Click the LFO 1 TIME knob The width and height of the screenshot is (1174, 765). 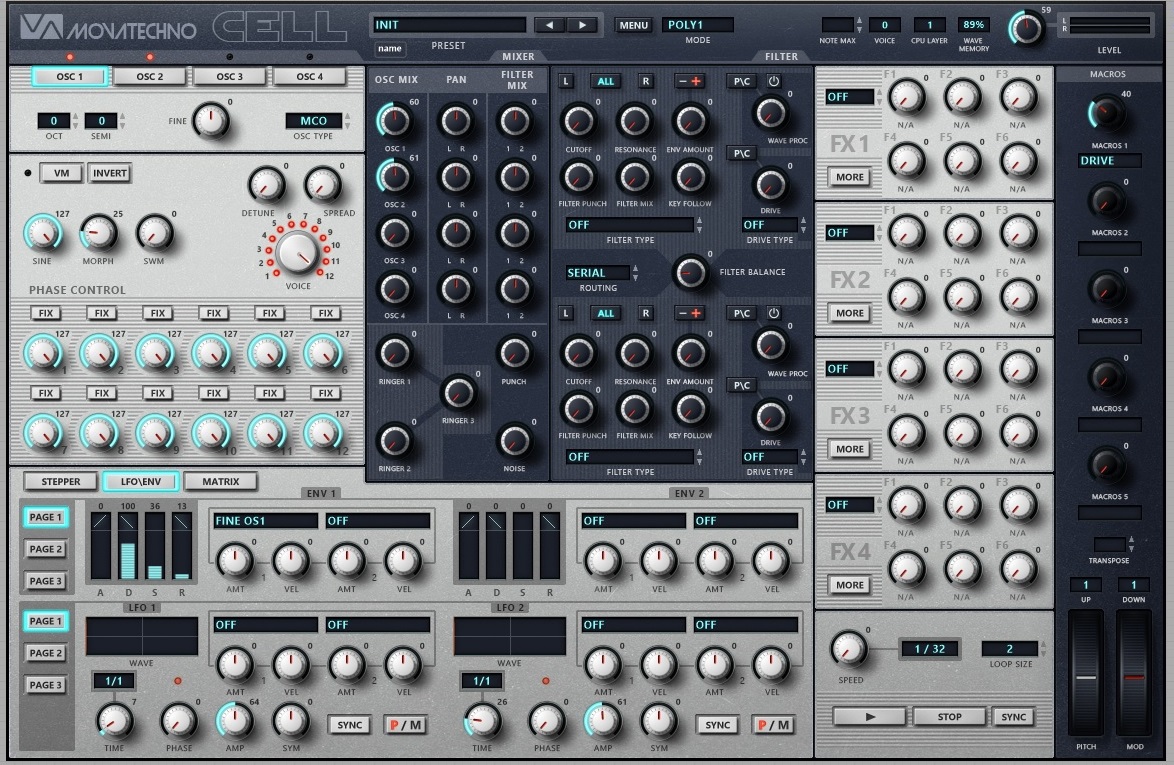click(115, 721)
